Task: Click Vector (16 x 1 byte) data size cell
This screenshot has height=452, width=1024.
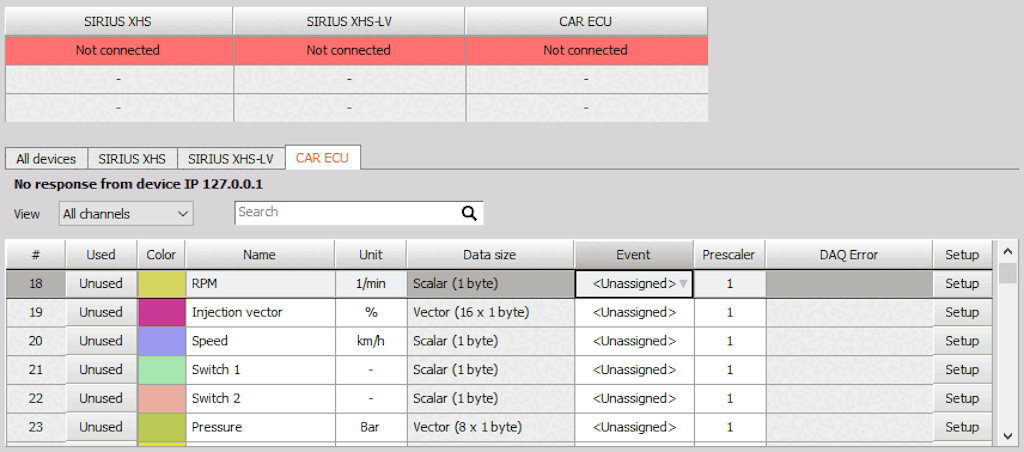Action: (490, 312)
